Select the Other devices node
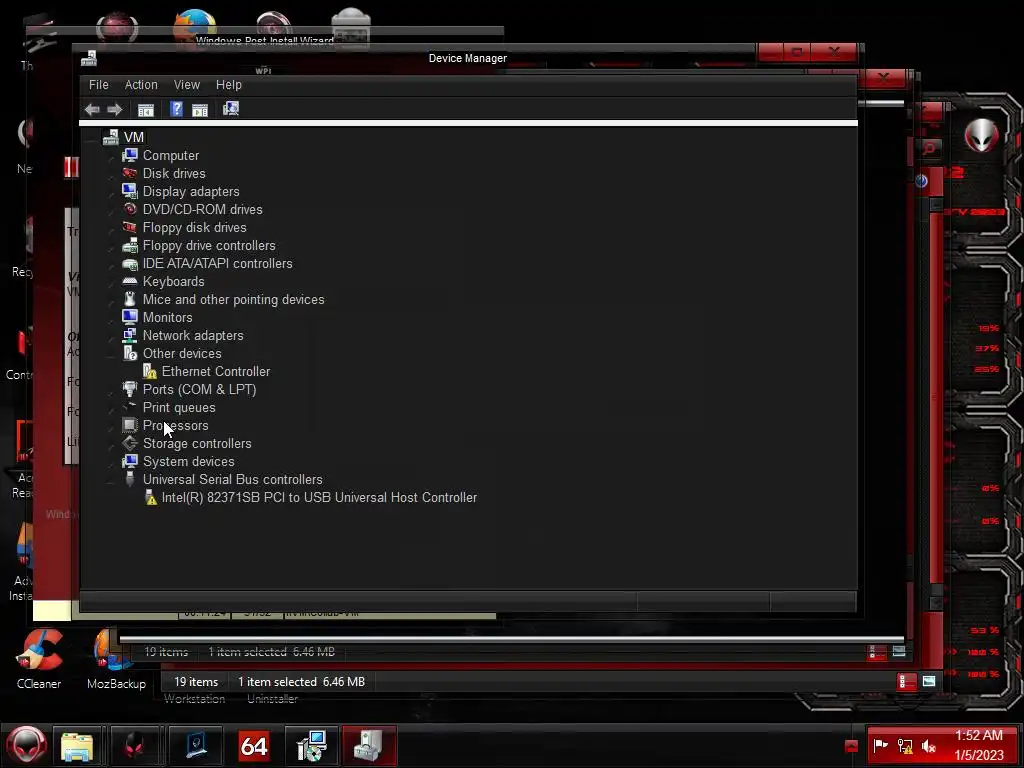The image size is (1024, 768). tap(182, 353)
